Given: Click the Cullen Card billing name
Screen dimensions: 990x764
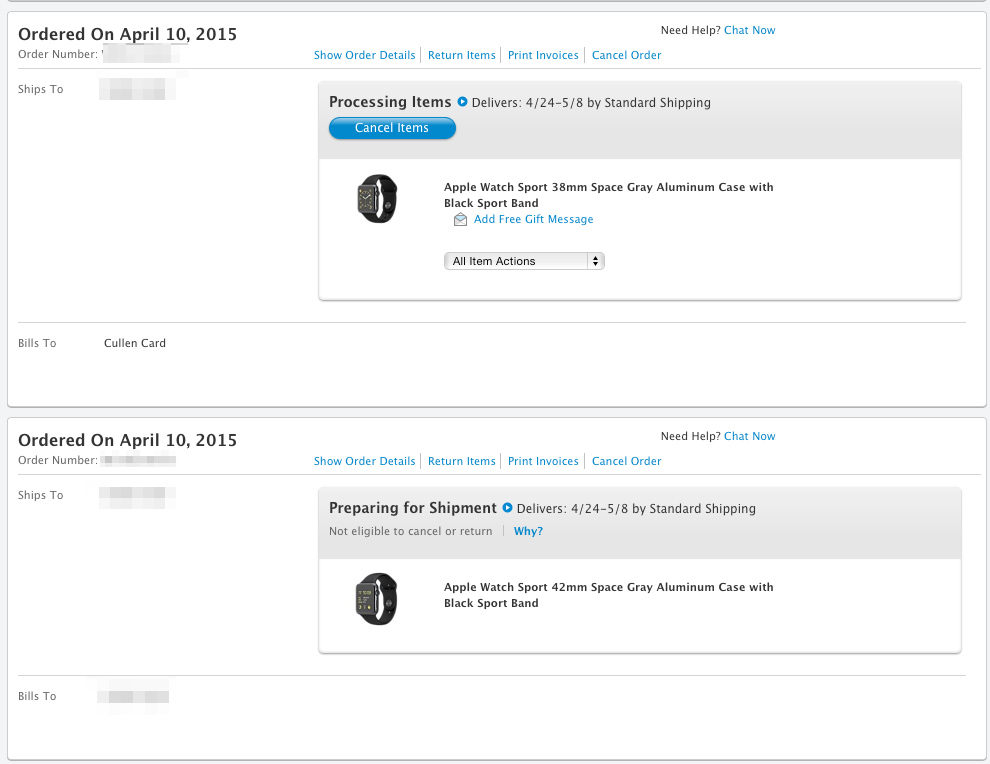Looking at the screenshot, I should [x=134, y=343].
